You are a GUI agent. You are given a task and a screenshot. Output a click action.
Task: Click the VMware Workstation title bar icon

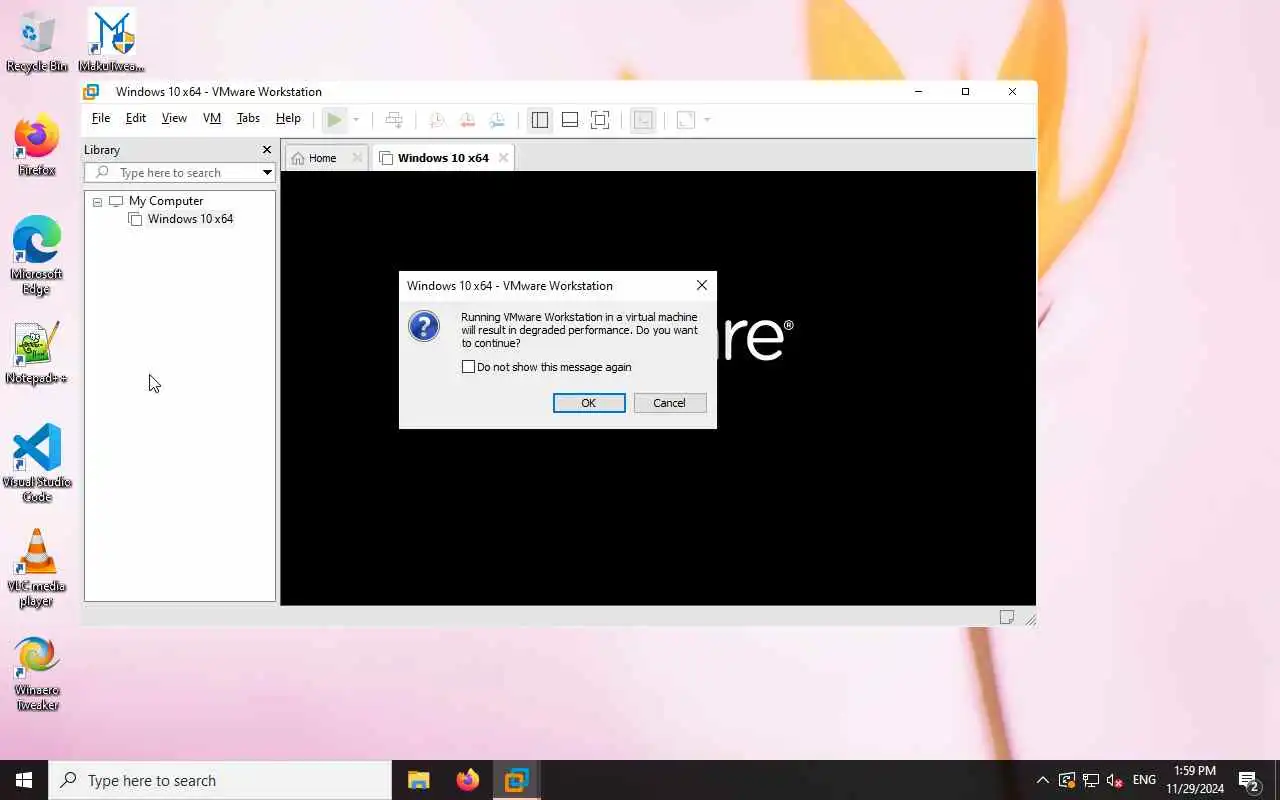tap(91, 92)
